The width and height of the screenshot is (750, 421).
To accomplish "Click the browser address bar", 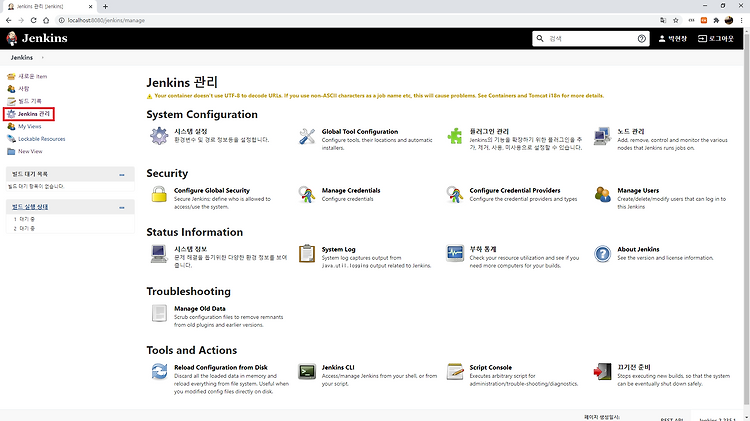I will pos(356,20).
